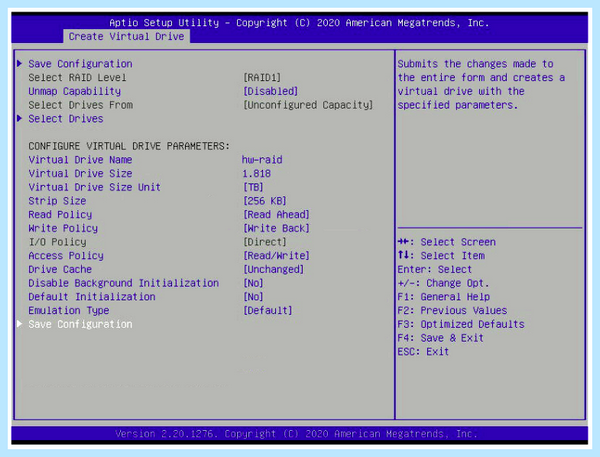Click the F2: Previous Values hint
This screenshot has width=600, height=457.
[452, 310]
